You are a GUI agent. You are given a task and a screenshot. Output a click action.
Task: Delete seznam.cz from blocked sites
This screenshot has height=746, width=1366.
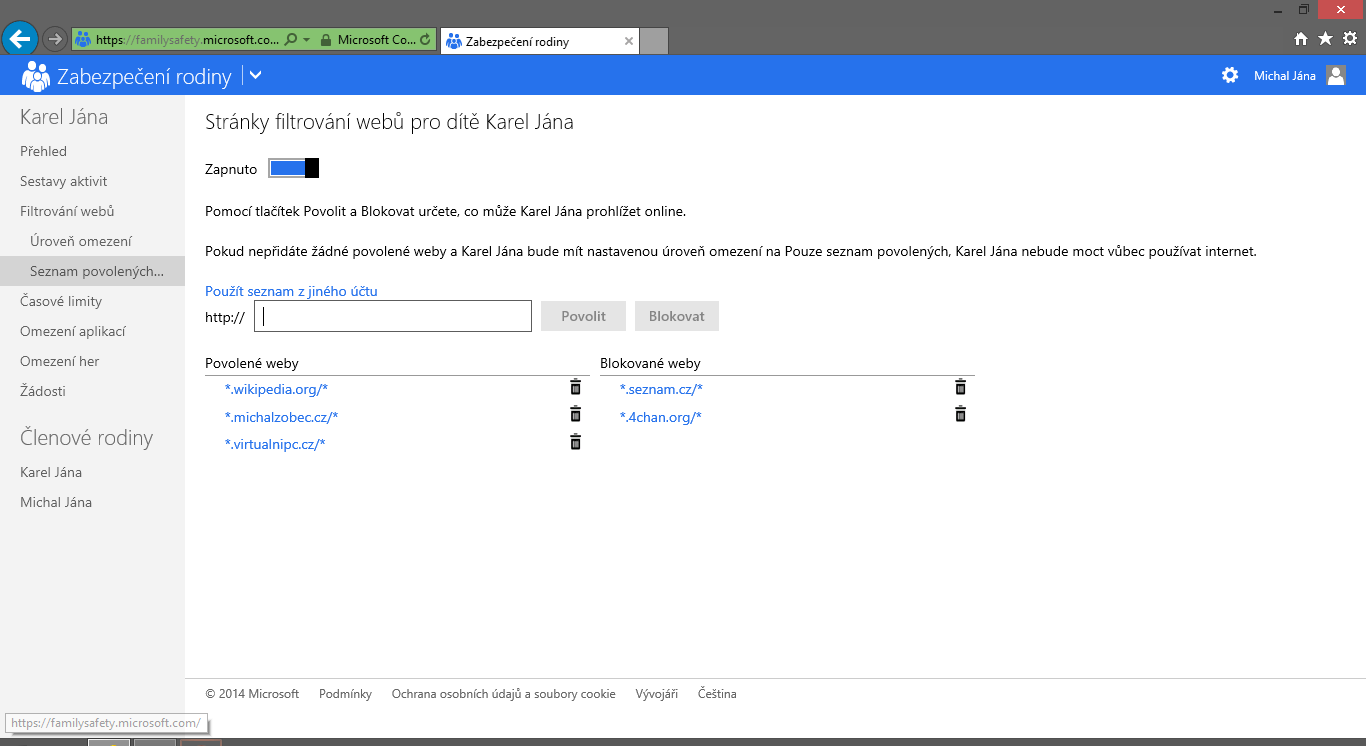point(960,387)
